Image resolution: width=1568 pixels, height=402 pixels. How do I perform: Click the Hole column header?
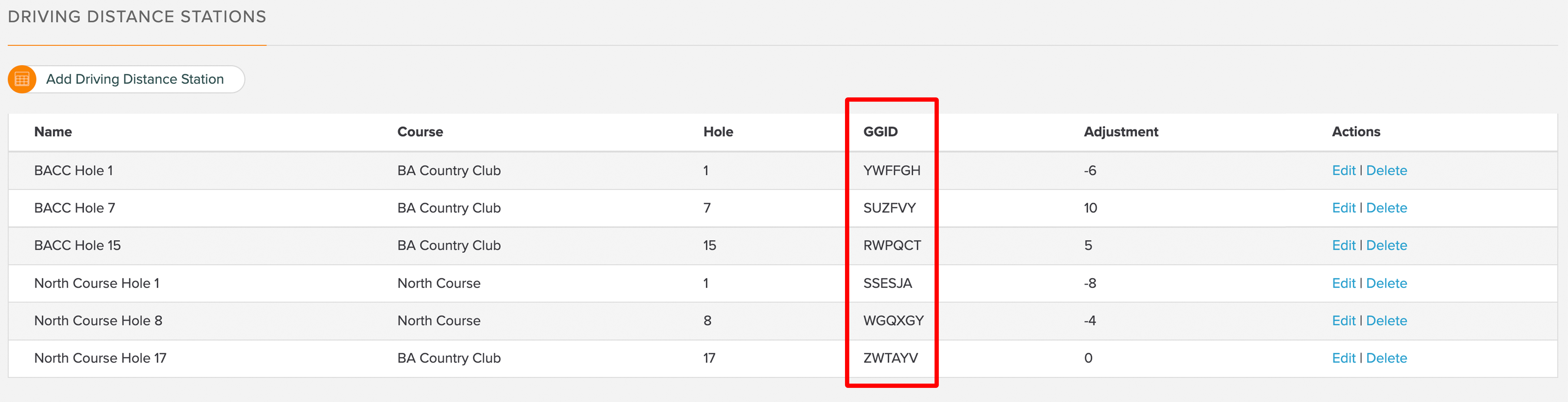coord(718,132)
